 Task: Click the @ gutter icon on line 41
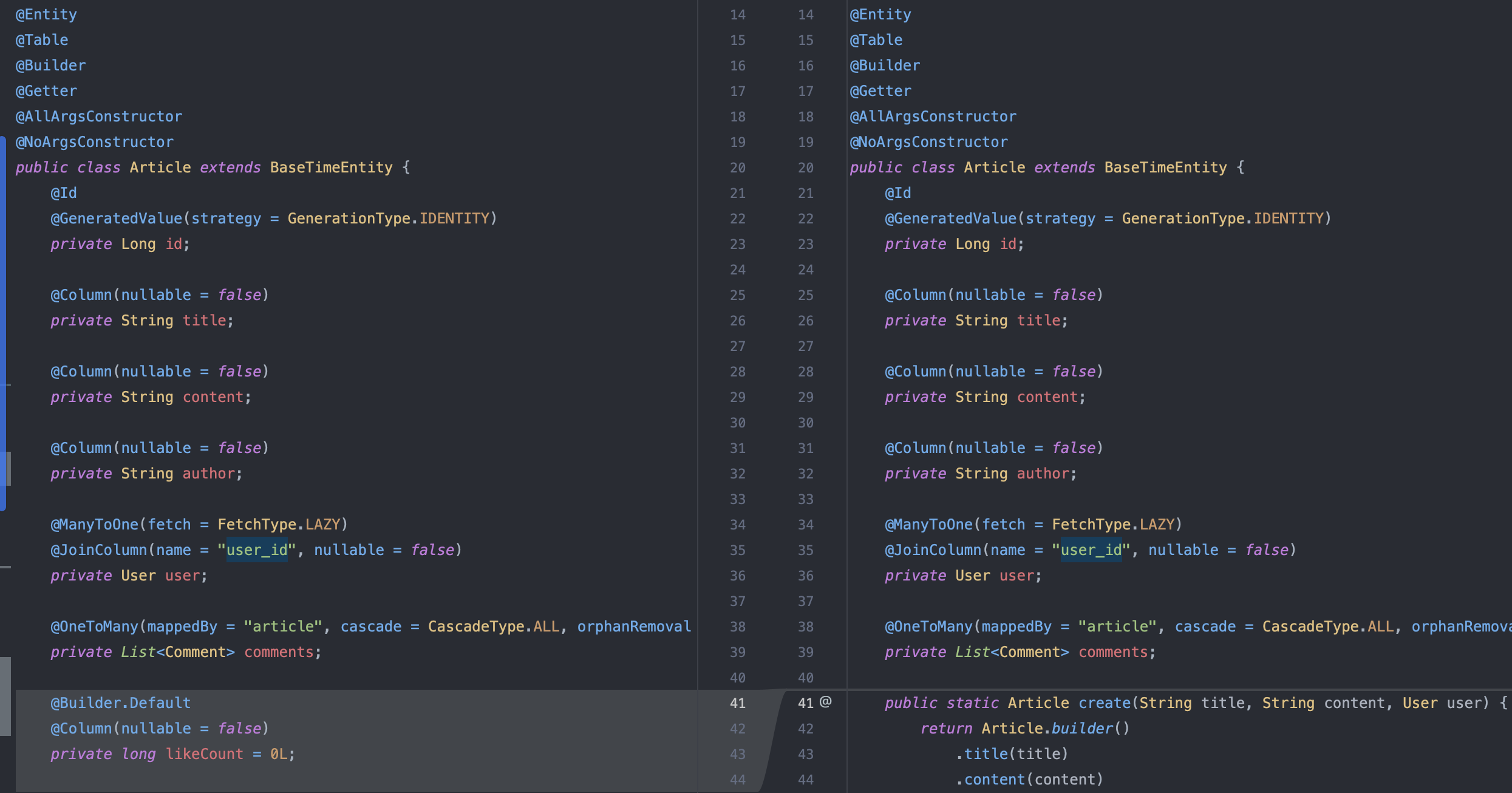point(825,702)
